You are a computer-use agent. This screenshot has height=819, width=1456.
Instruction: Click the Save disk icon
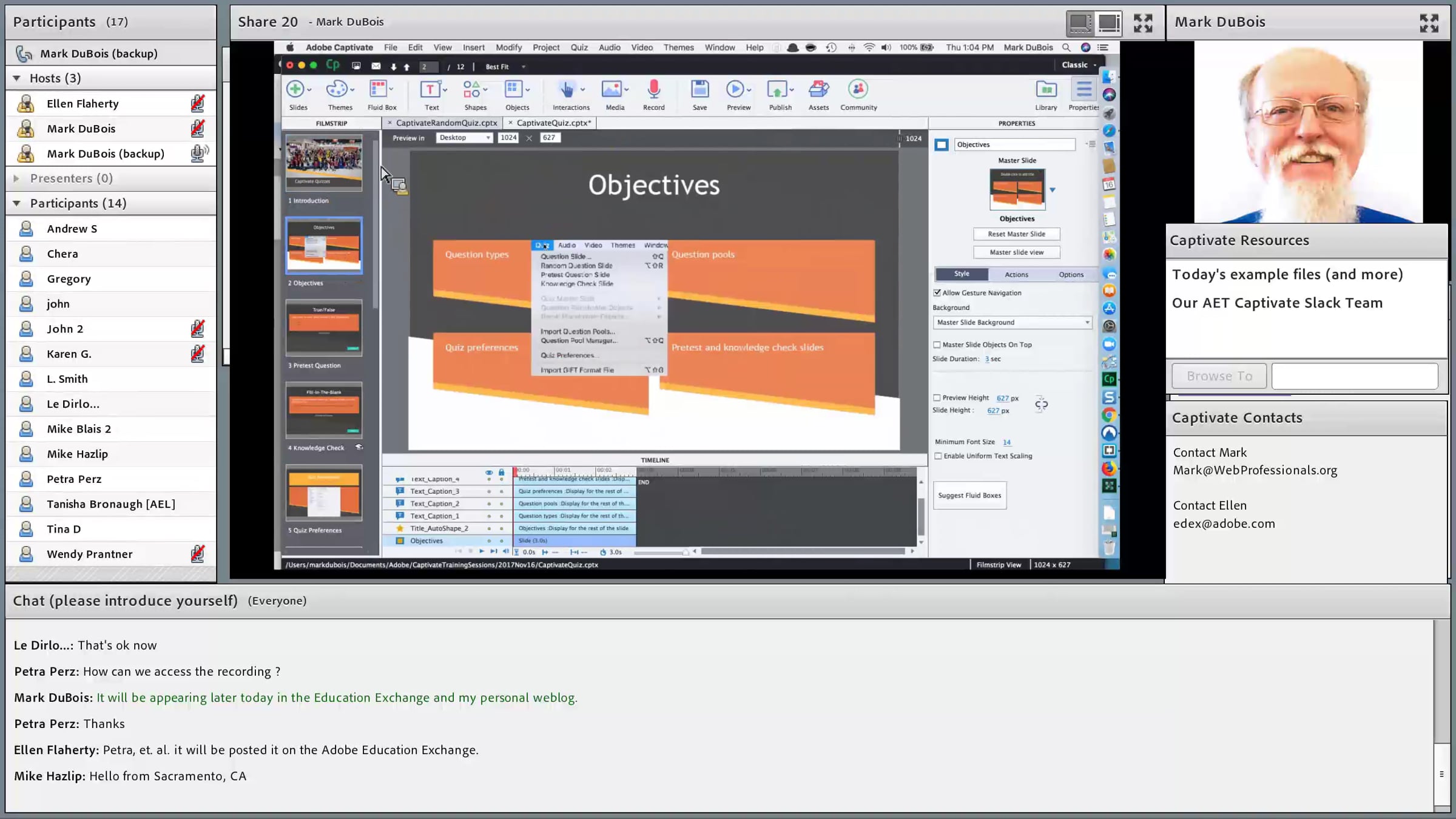coord(699,90)
